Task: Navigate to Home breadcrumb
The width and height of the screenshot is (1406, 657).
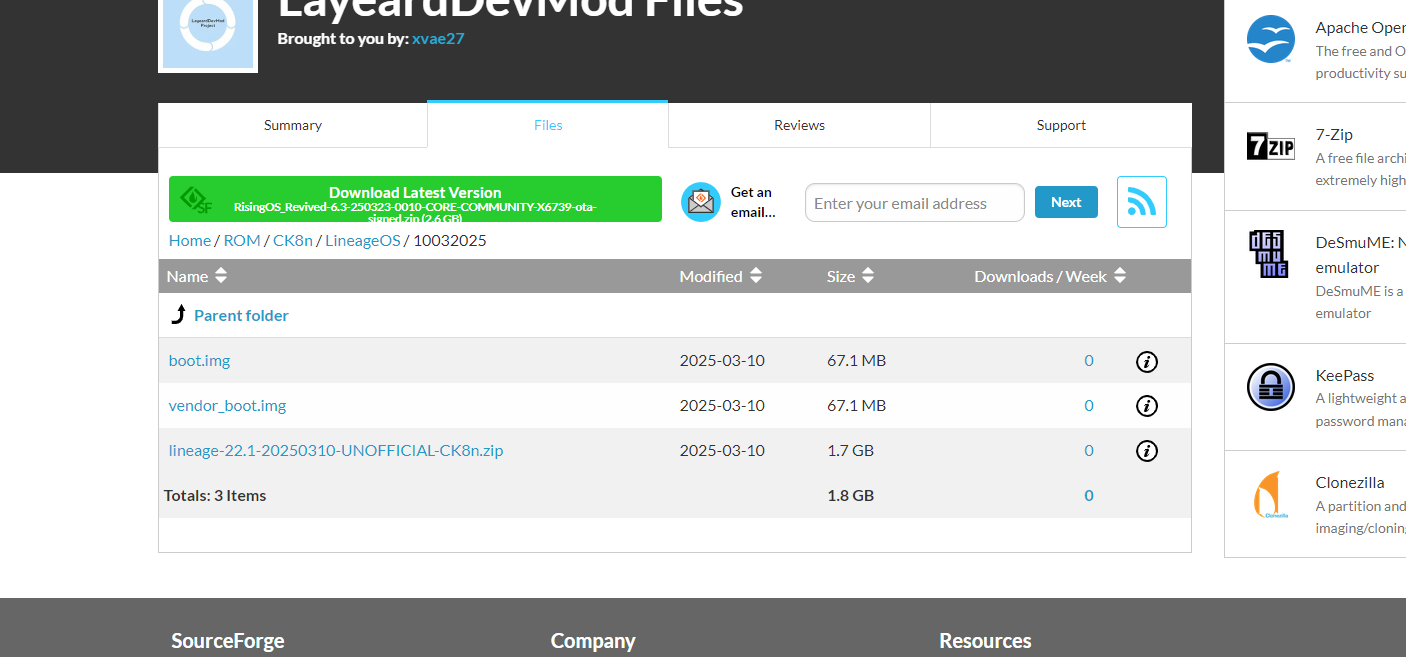Action: [190, 240]
